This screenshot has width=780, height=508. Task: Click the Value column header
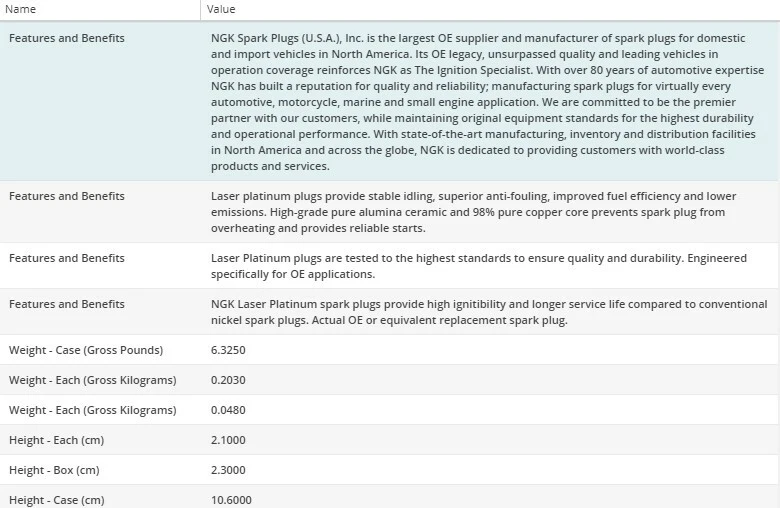221,9
